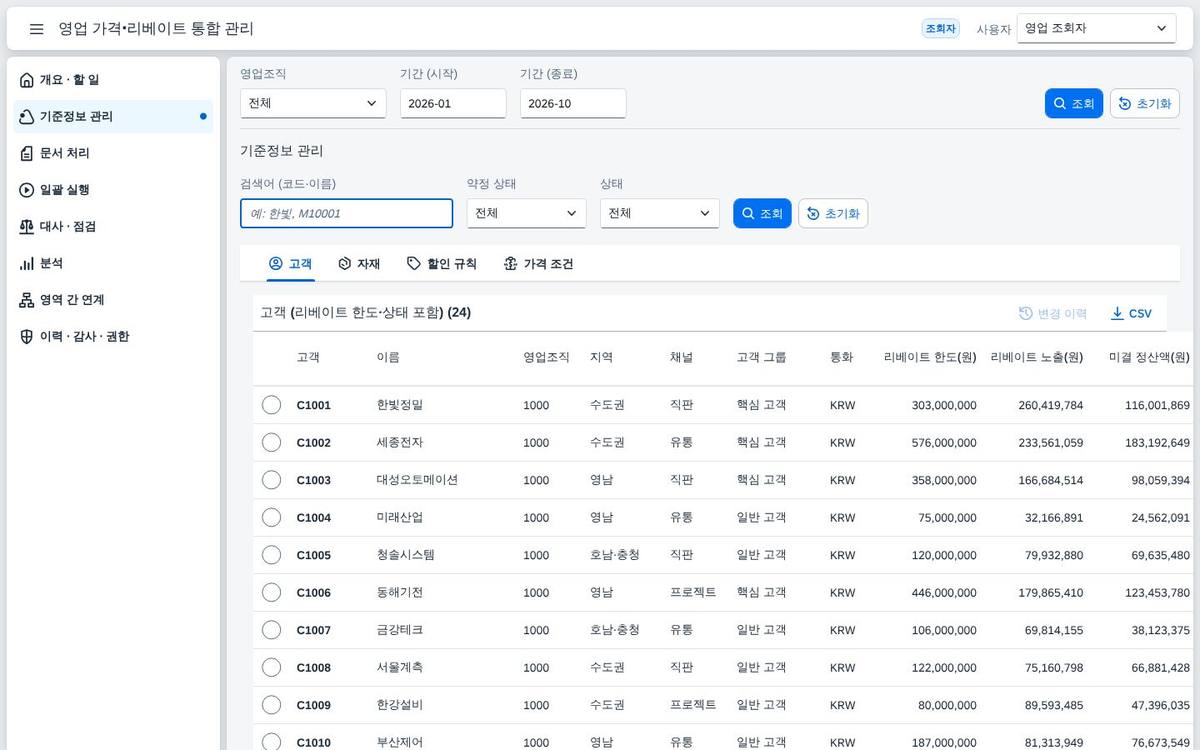The height and width of the screenshot is (750, 1200).
Task: Click 조회 button beside 상태 filter
Action: coord(762,213)
